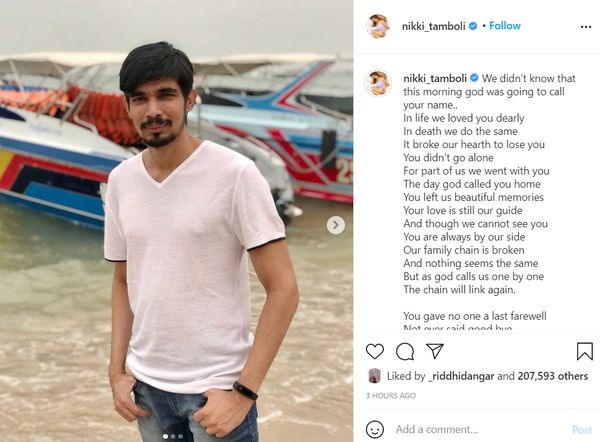Click the Post comment button
This screenshot has height=442, width=600.
coord(582,430)
